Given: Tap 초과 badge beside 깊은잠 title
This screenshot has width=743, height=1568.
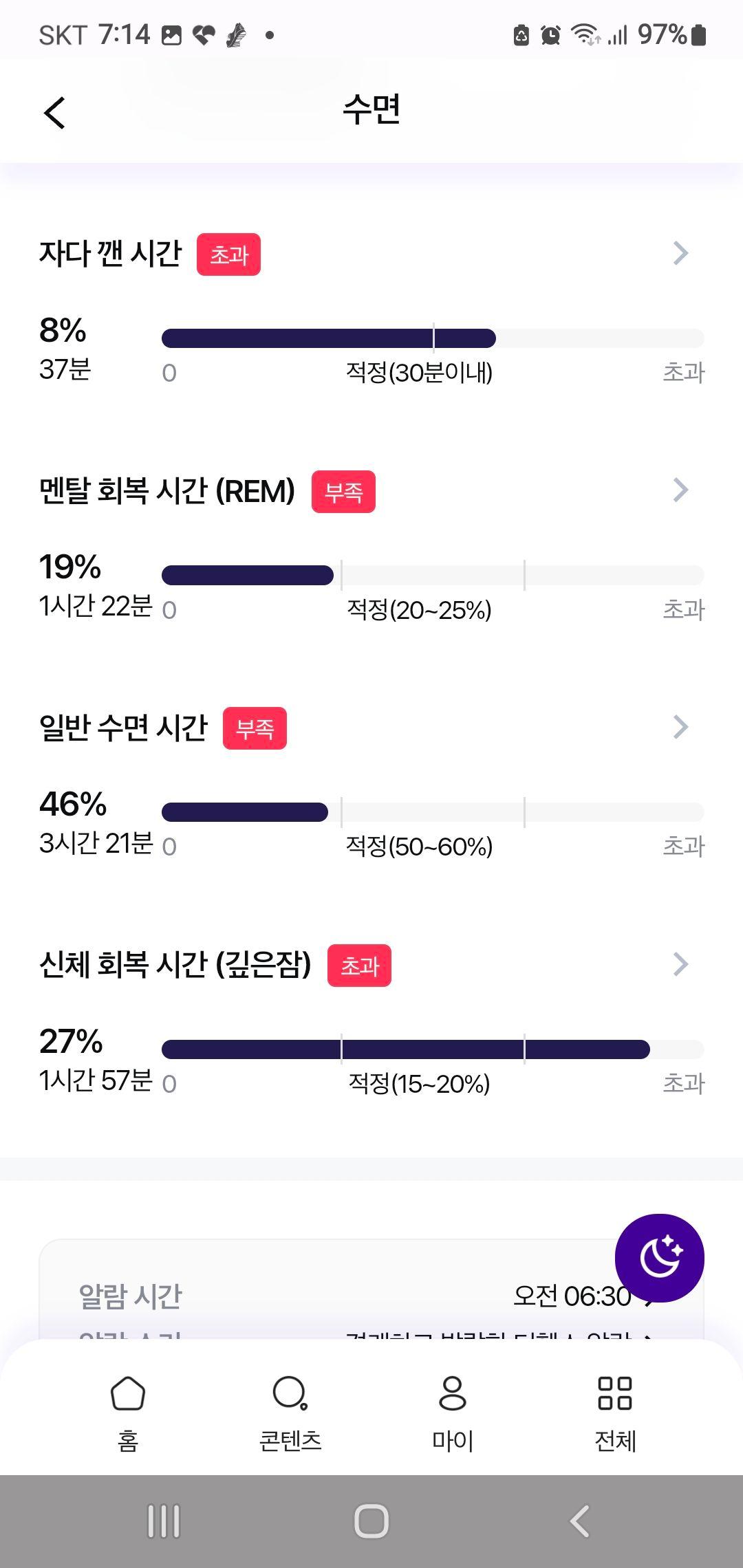Looking at the screenshot, I should pos(359,966).
